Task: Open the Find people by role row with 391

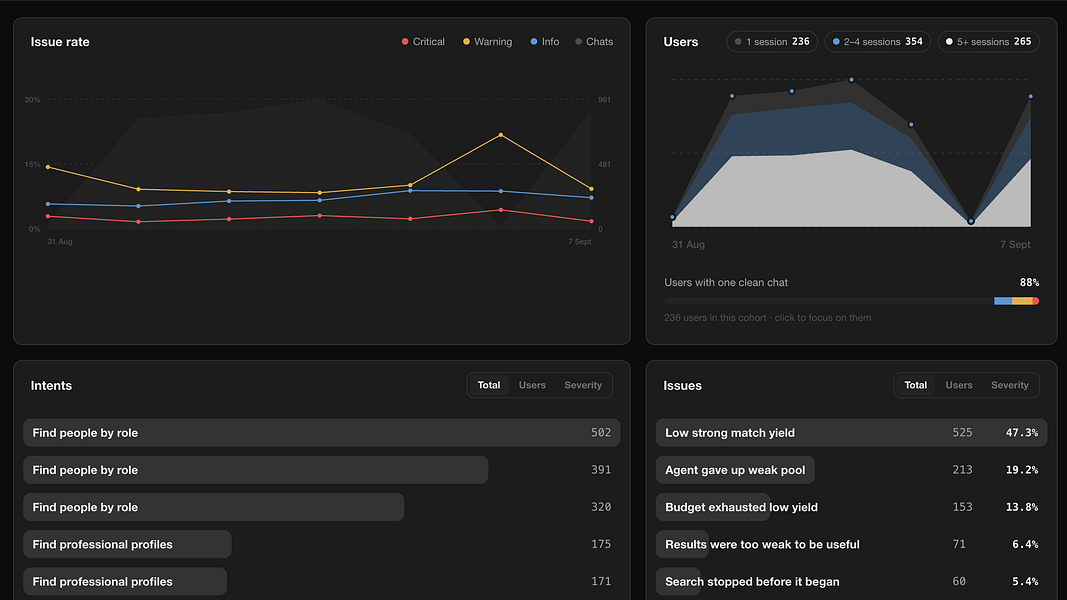Action: point(322,470)
